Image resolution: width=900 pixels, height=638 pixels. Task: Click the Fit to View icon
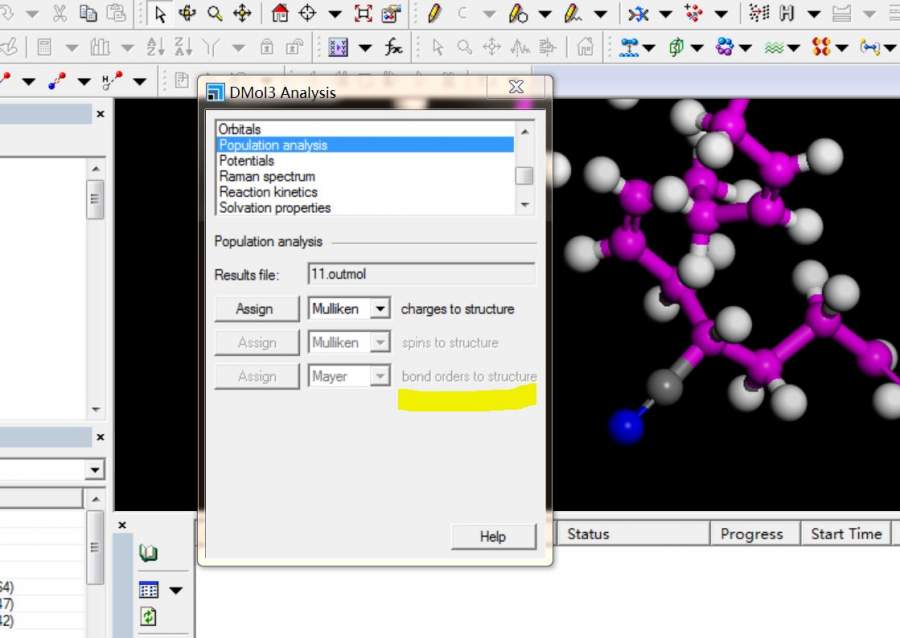coord(362,14)
